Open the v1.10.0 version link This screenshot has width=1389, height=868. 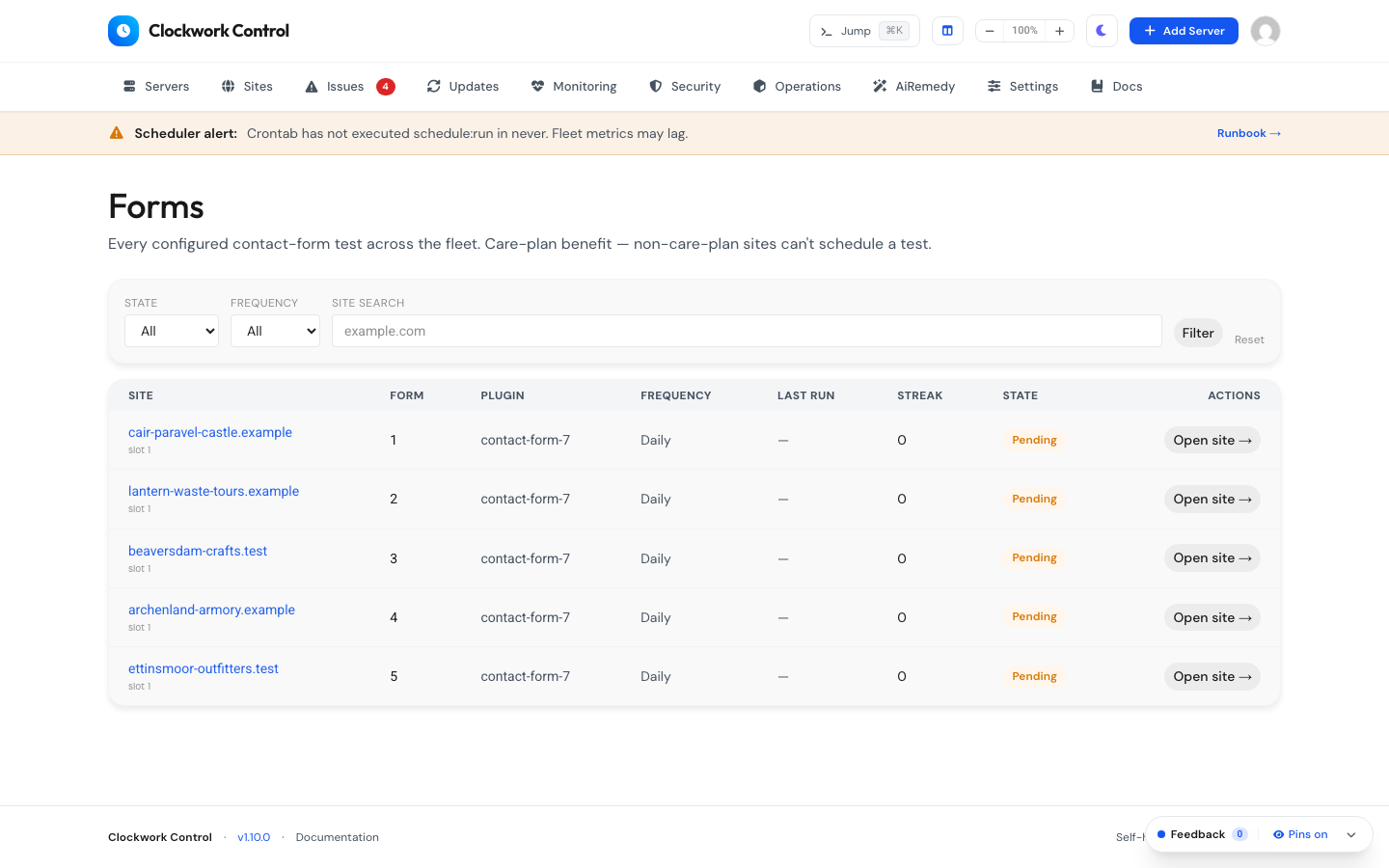(x=254, y=837)
